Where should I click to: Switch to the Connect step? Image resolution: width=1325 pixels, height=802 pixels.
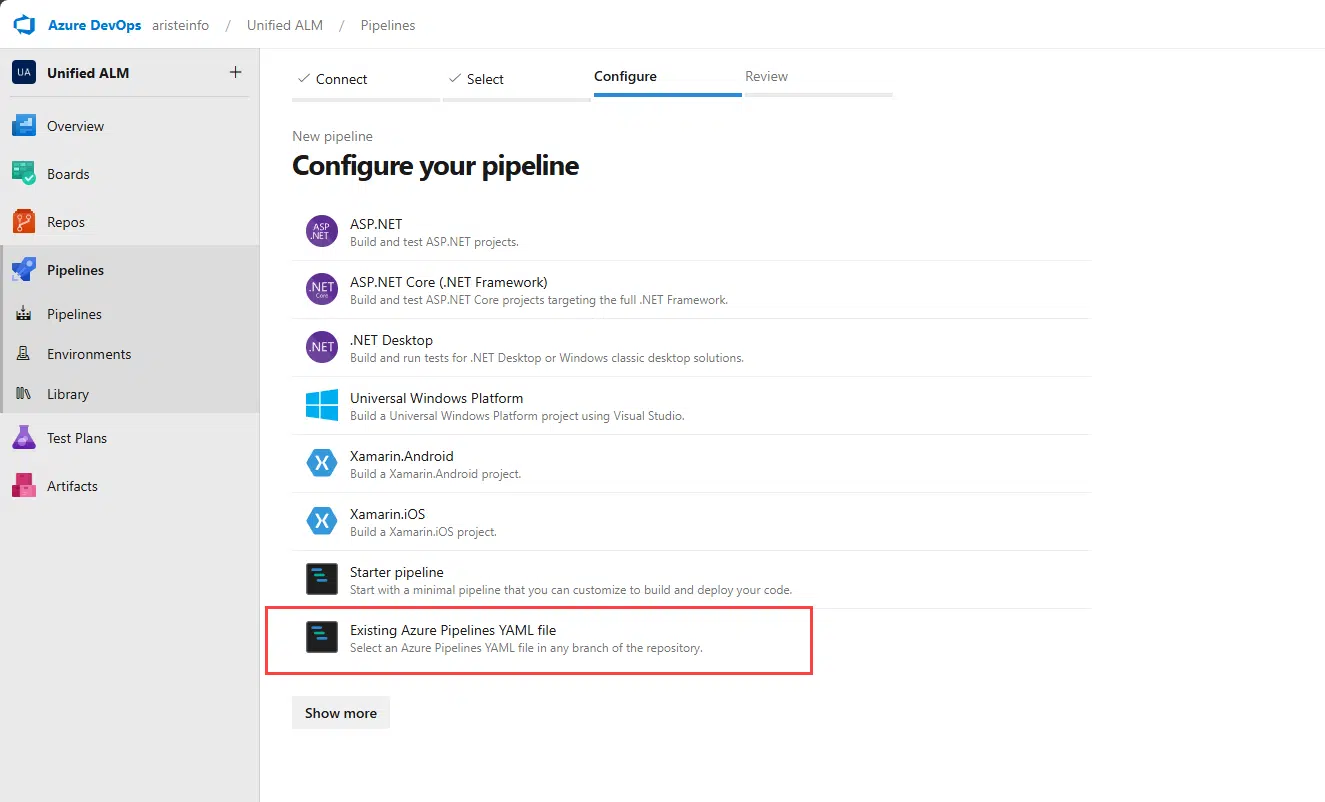[340, 78]
